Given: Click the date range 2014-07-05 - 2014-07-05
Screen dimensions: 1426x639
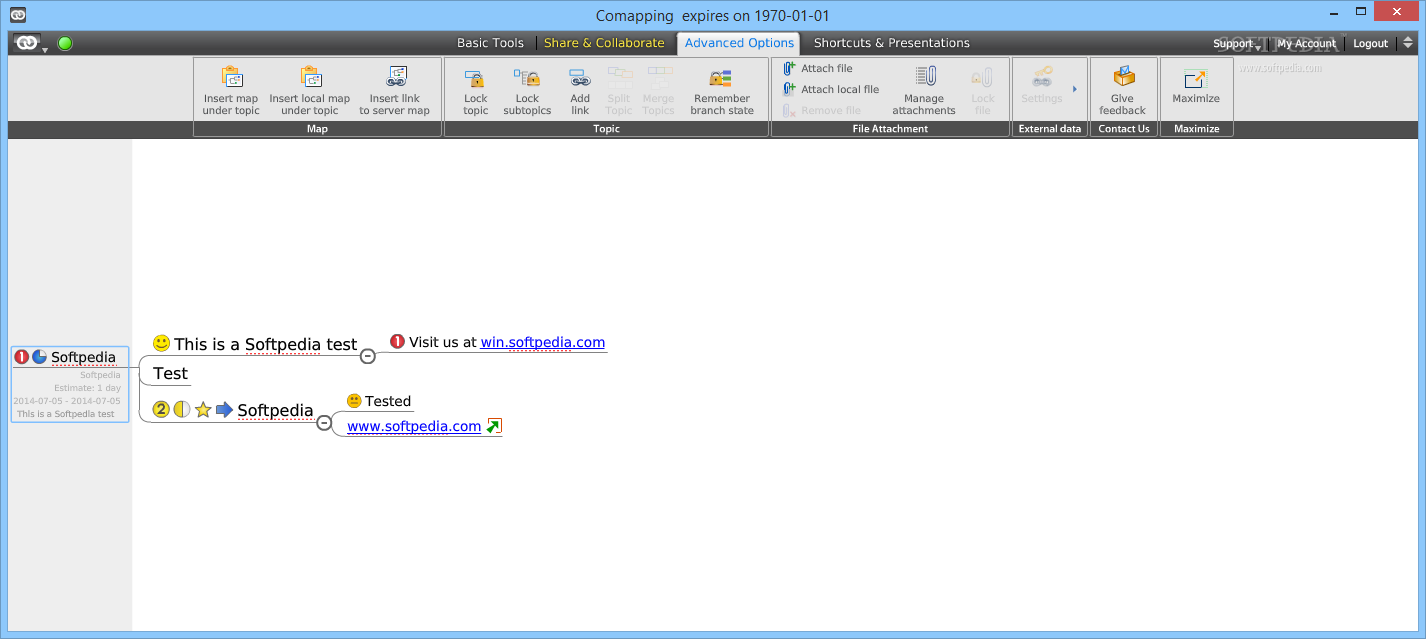Looking at the screenshot, I should tap(67, 401).
